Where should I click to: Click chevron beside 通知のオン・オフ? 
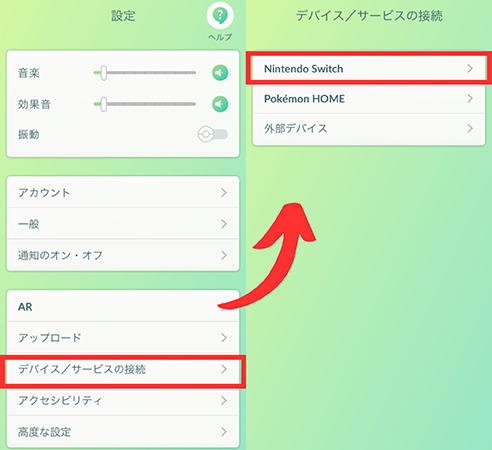224,255
